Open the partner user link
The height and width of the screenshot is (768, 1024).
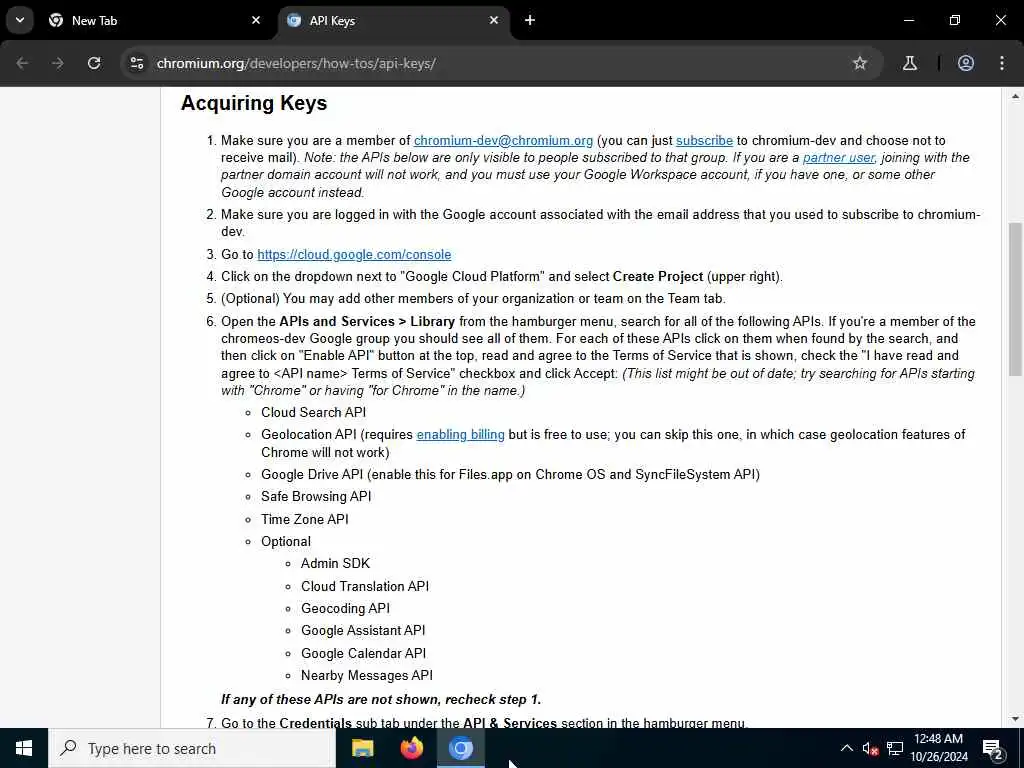click(x=839, y=158)
